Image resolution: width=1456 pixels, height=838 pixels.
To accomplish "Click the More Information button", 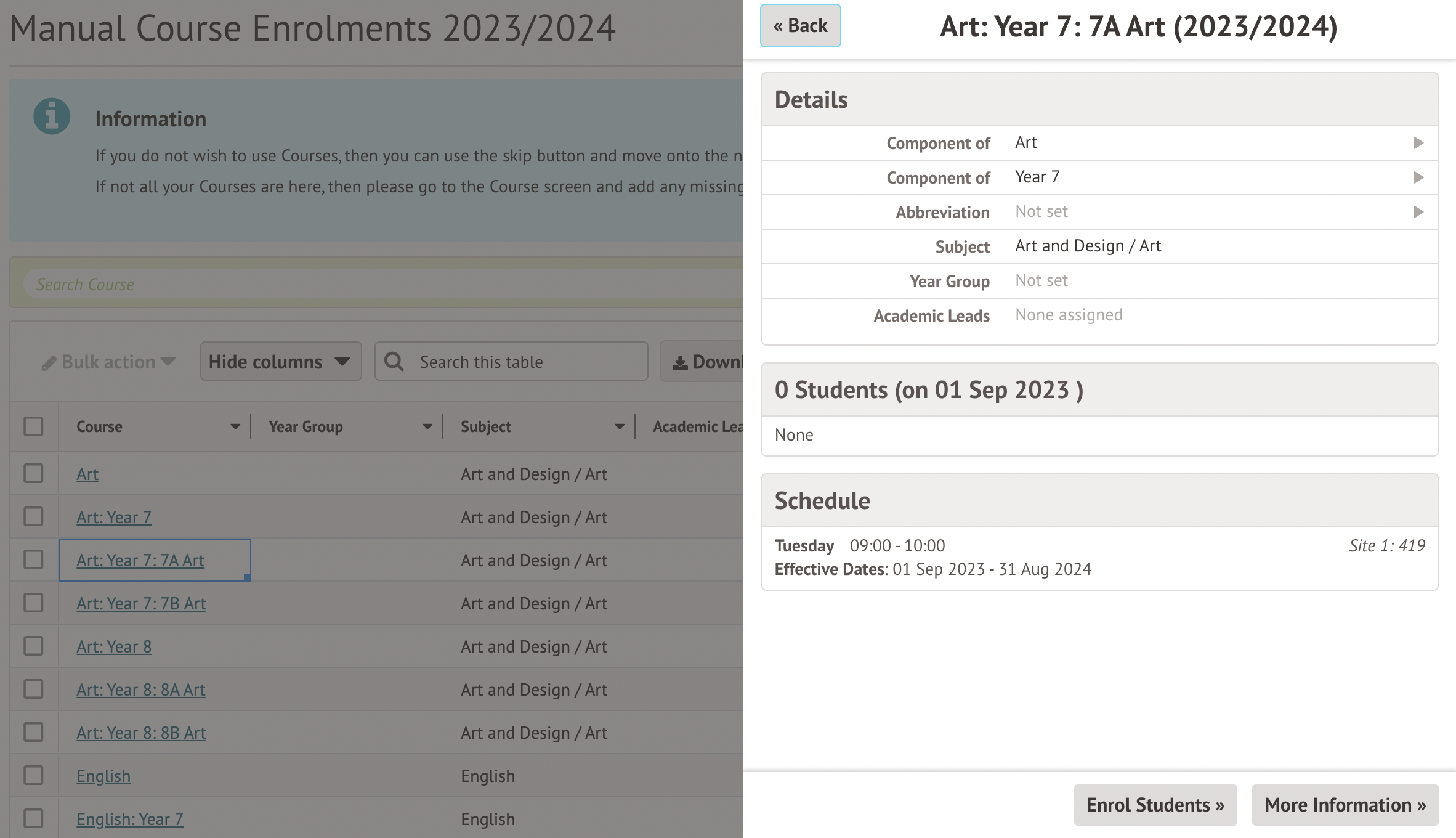I will (1345, 805).
